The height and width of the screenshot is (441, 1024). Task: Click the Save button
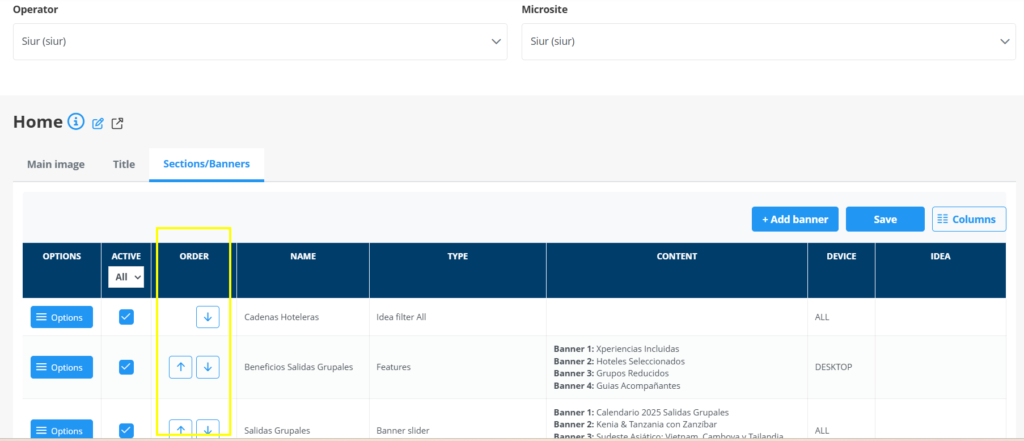(884, 219)
